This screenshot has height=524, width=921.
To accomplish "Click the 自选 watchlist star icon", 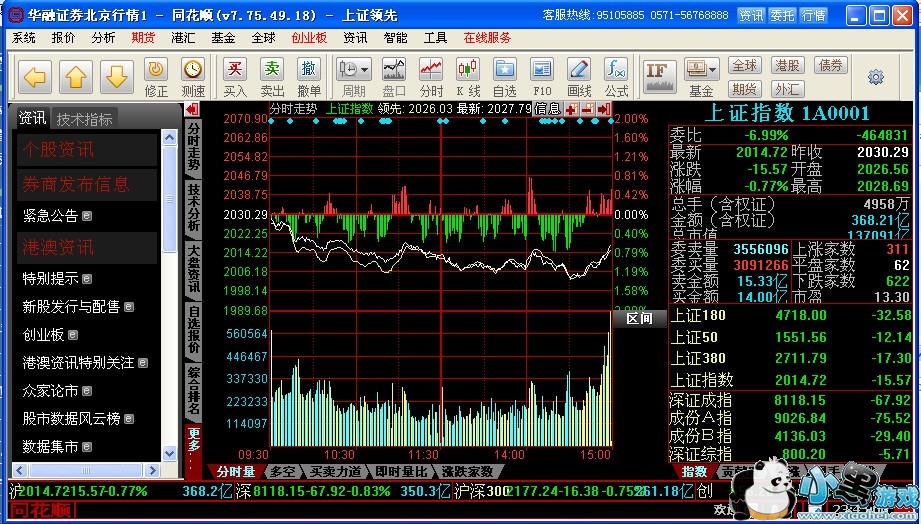I will pyautogui.click(x=505, y=78).
